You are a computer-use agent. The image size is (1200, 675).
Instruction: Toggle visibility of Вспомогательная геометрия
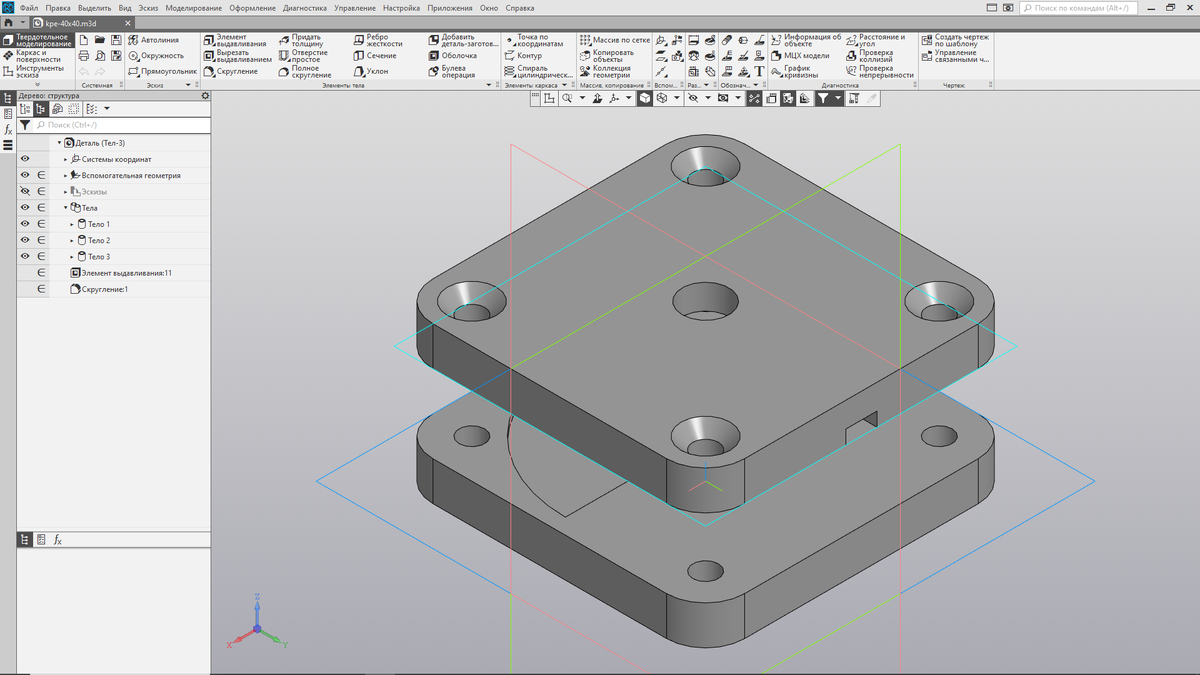point(25,175)
